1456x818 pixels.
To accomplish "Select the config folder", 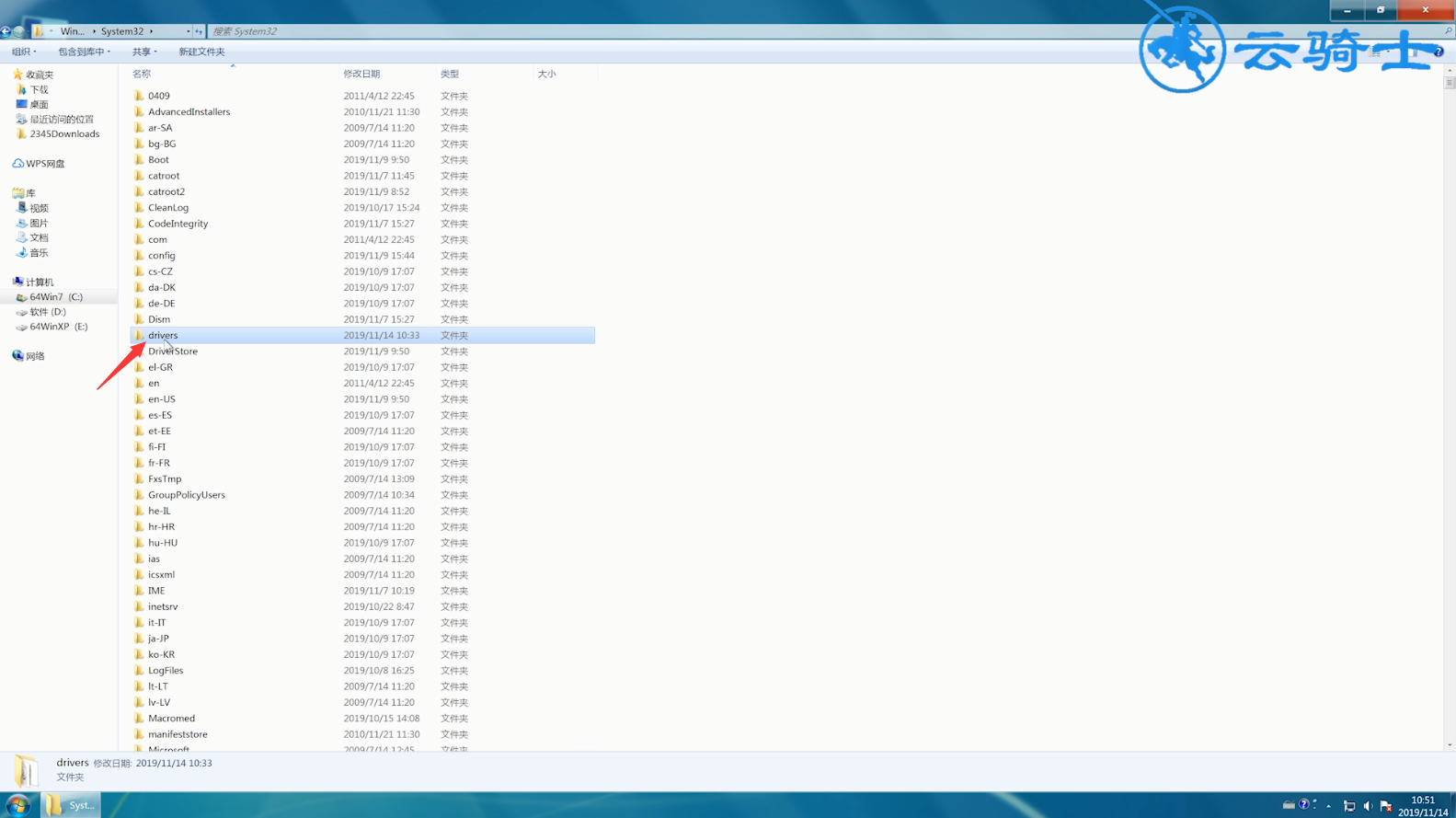I will pyautogui.click(x=162, y=255).
